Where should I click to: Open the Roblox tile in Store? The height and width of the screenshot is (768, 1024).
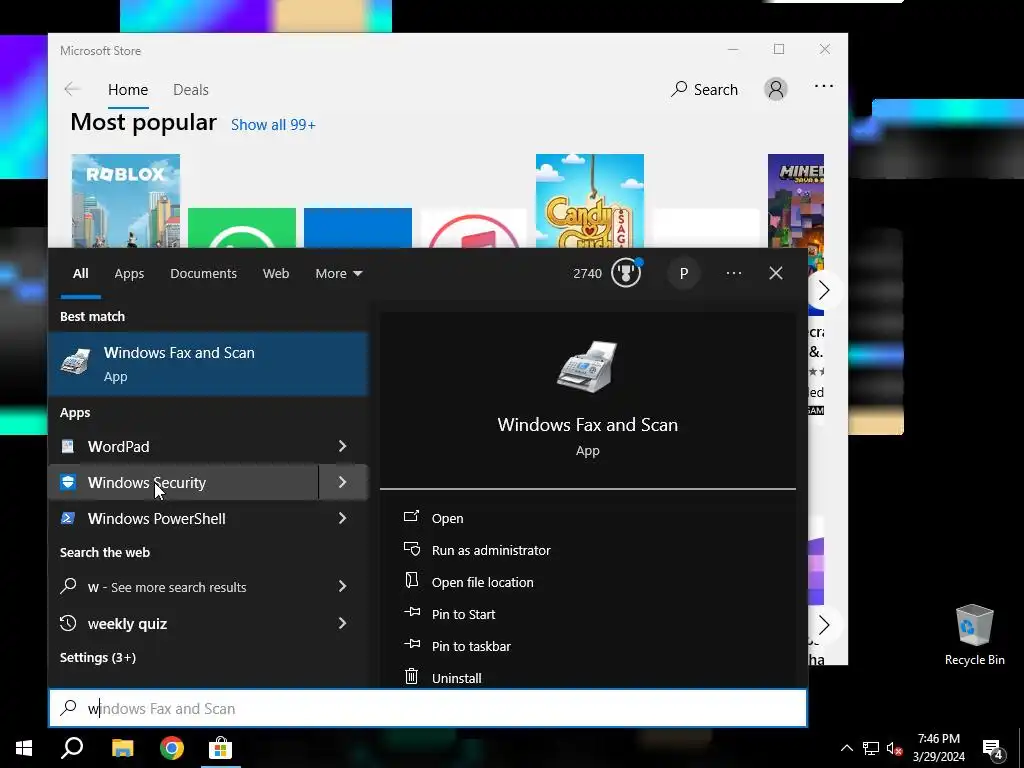click(125, 201)
